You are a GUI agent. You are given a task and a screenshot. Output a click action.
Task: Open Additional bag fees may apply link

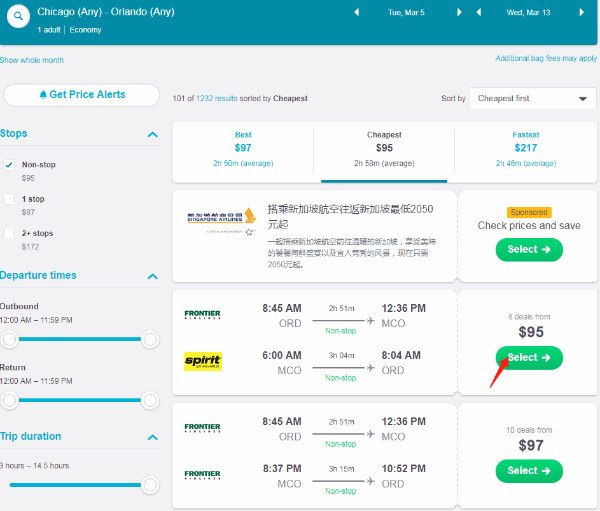pos(546,58)
